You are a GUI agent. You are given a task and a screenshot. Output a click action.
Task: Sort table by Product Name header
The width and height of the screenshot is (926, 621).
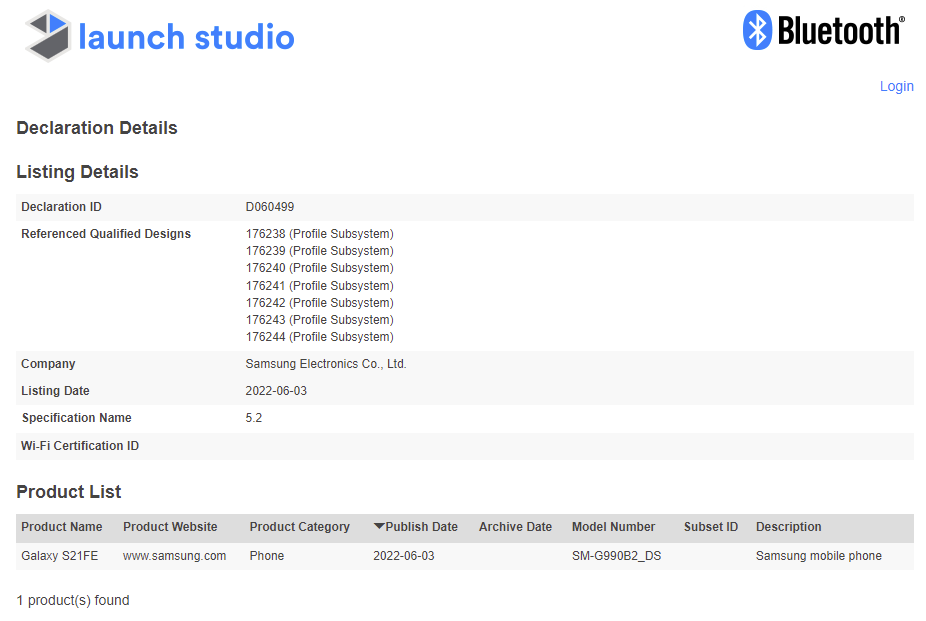(61, 527)
